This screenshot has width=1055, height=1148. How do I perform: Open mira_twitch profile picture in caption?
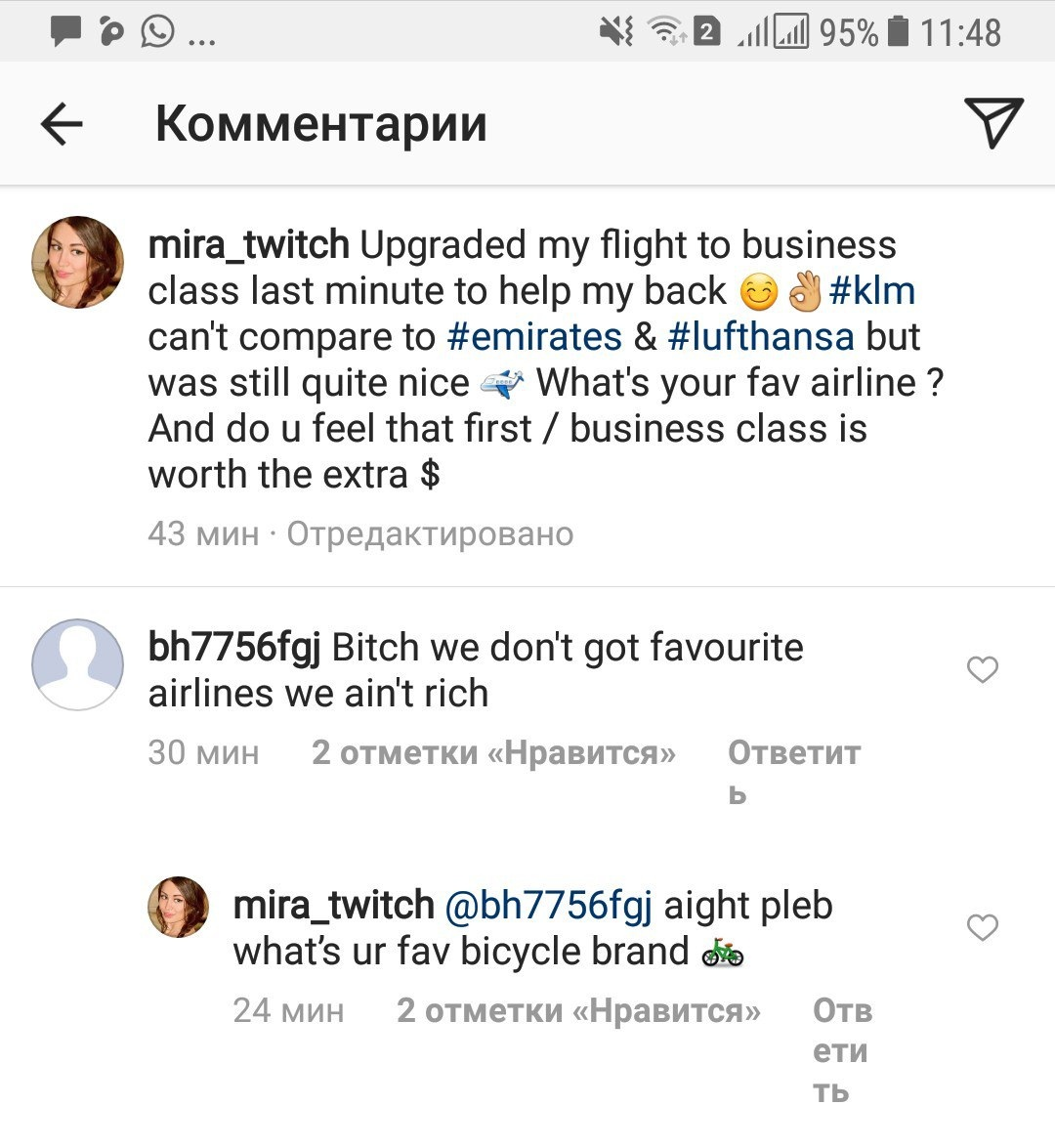[x=78, y=262]
